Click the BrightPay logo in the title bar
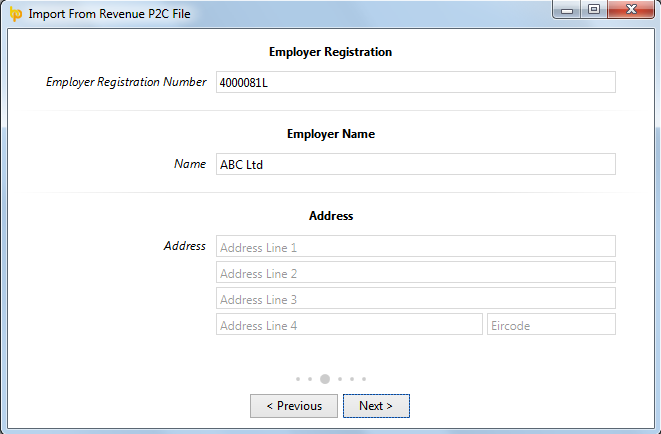 coord(16,14)
